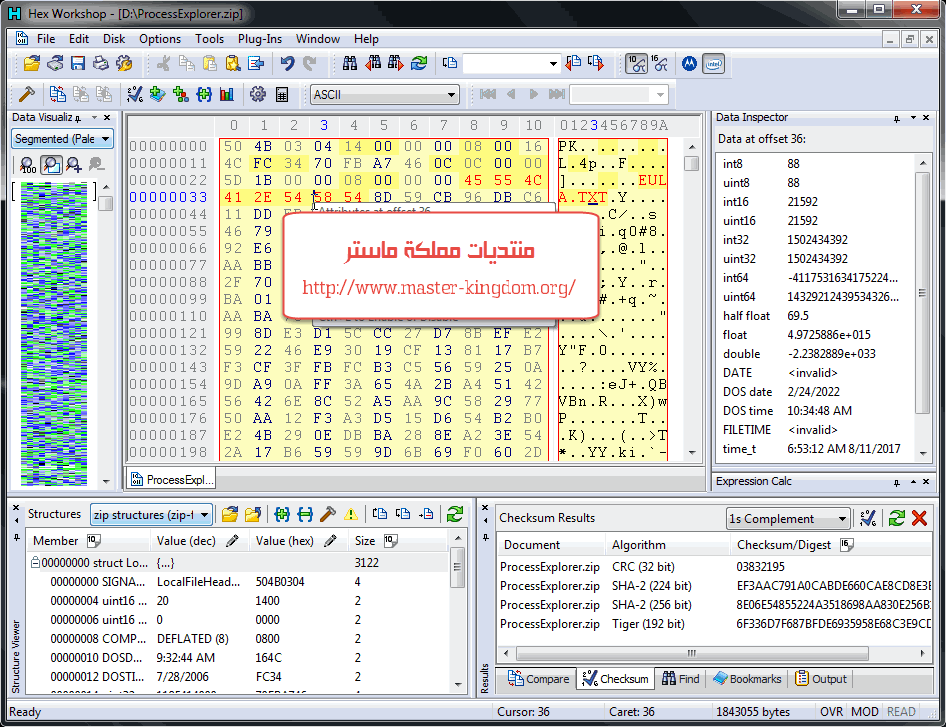Toggle the hex format icon beside Checksum/Digest

847,545
